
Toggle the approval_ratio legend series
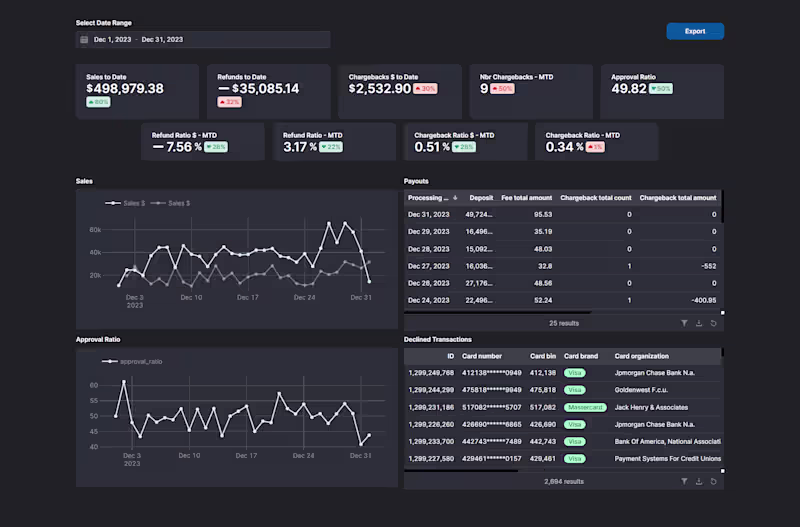(x=132, y=361)
